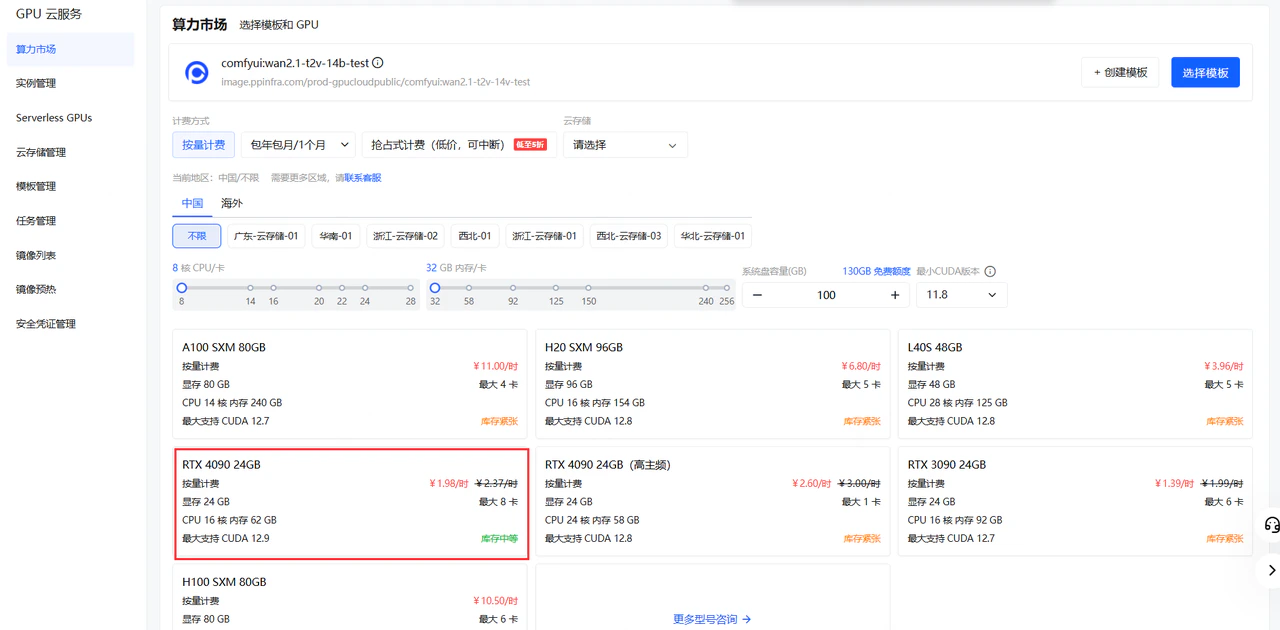Click the info icon next to 最小CUDA版本
The width and height of the screenshot is (1280, 630).
click(x=990, y=271)
